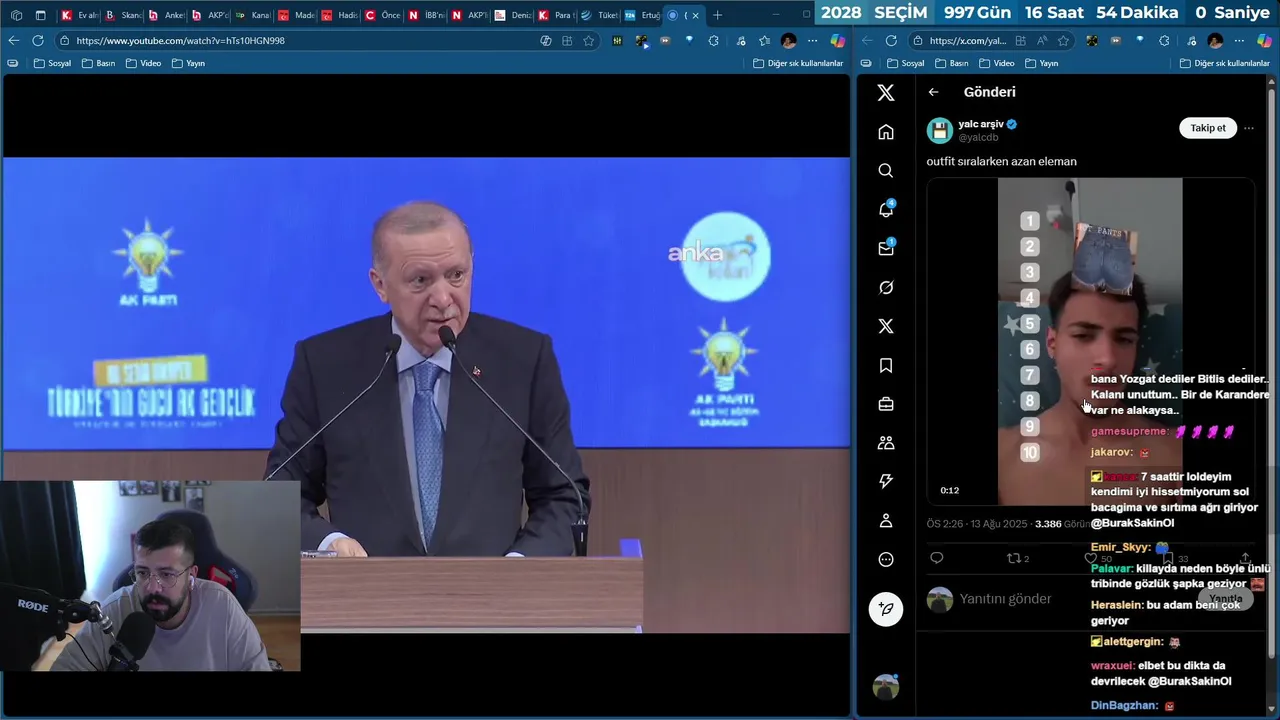1280x720 pixels.
Task: Open post options three-dot menu
Action: click(x=1248, y=128)
